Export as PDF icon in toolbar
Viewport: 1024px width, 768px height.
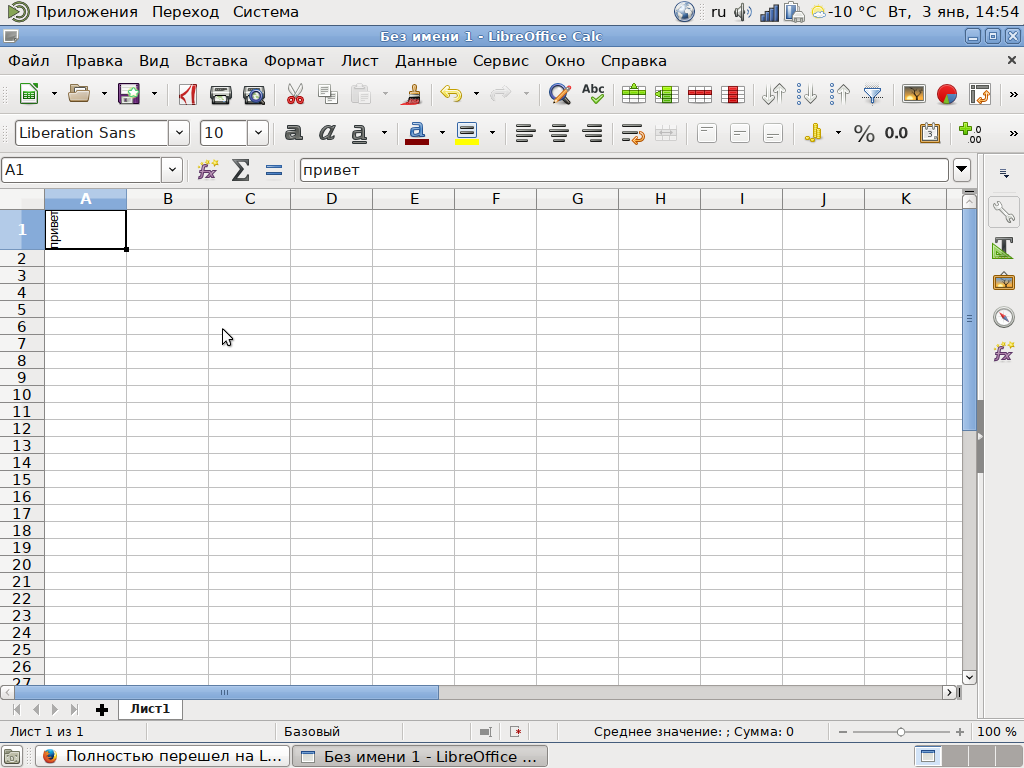click(x=188, y=94)
